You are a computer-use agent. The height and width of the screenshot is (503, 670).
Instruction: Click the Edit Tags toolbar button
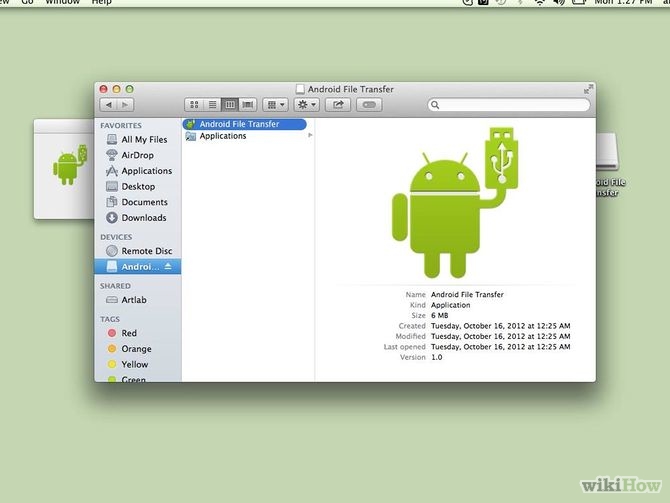(x=369, y=105)
